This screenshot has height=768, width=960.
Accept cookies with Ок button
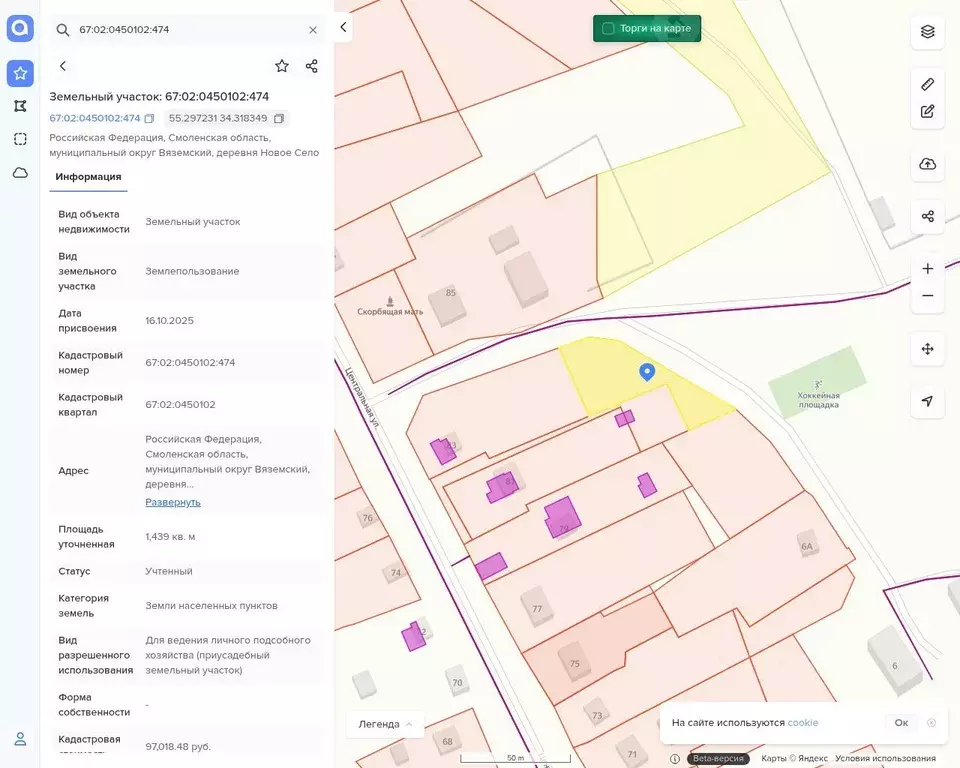[901, 723]
